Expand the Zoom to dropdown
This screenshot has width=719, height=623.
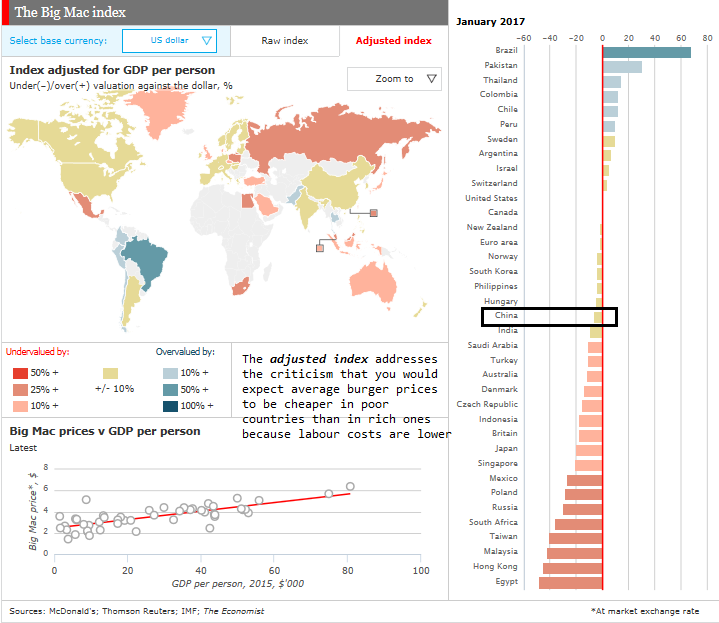(x=394, y=79)
